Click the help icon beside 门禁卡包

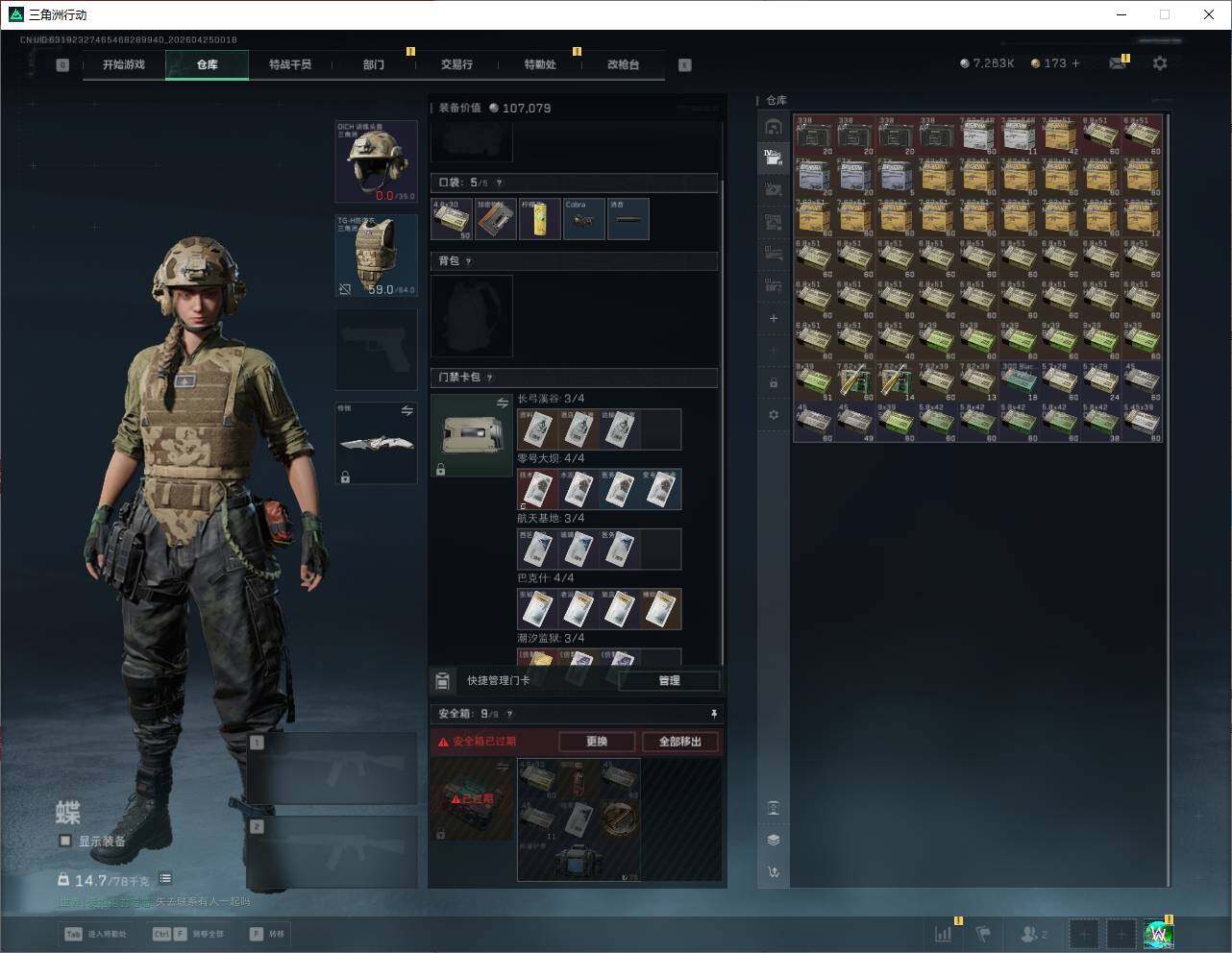point(489,378)
